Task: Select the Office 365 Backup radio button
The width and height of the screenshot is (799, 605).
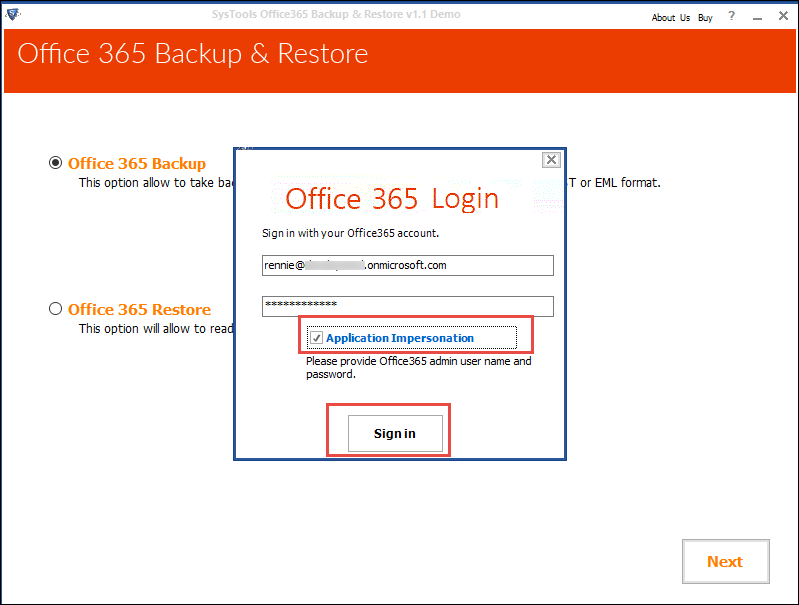Action: pos(55,163)
